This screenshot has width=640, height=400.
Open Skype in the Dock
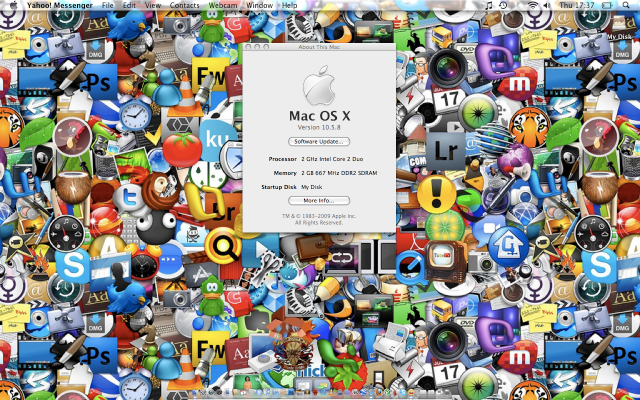(x=403, y=392)
